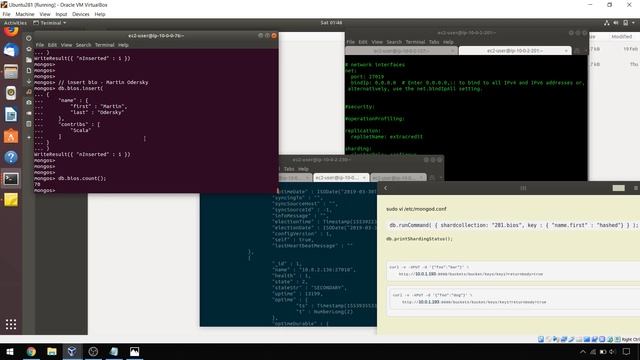Screen dimensions: 640x360
Task: Open VirtualBox Input menu
Action: (x=61, y=14)
